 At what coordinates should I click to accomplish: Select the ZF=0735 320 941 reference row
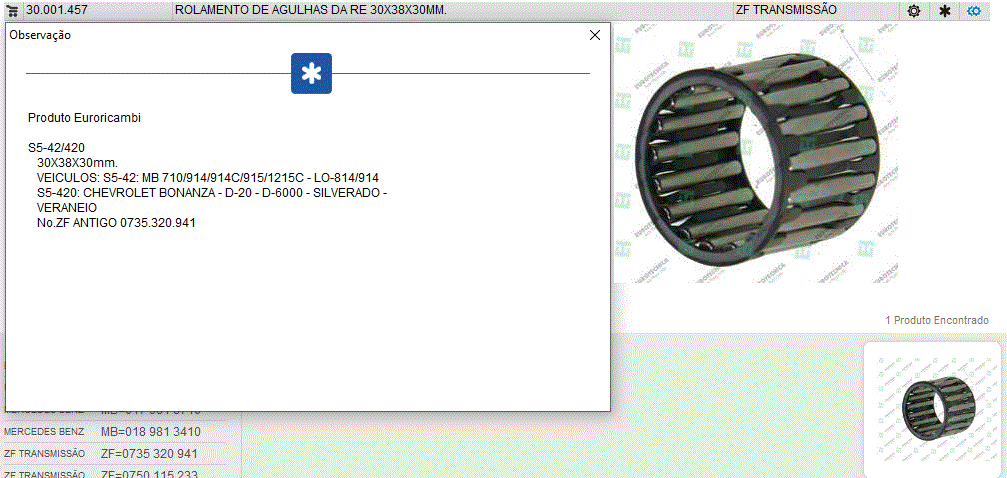pyautogui.click(x=151, y=453)
